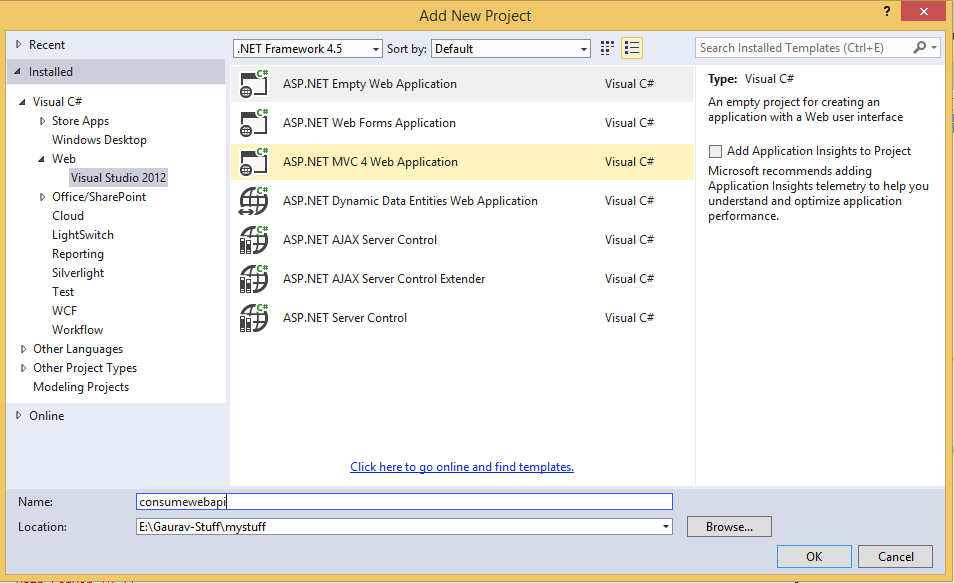Select the WCF category
Viewport: 954px width, 583px height.
coord(64,311)
